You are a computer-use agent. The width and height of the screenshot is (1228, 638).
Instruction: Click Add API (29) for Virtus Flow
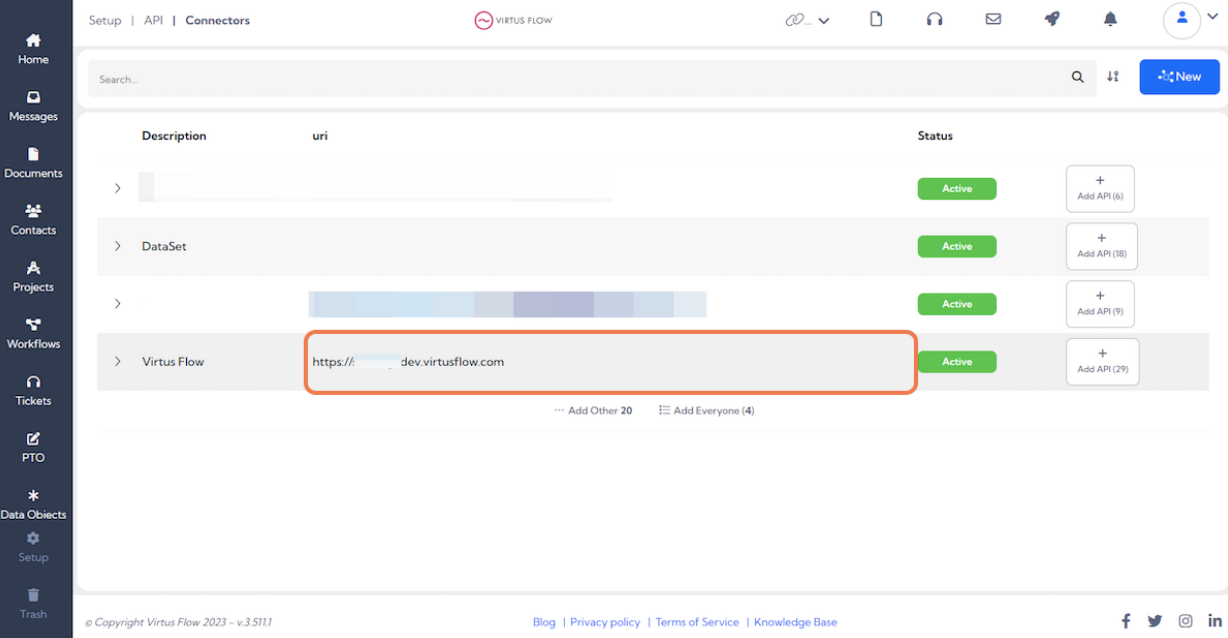1101,361
